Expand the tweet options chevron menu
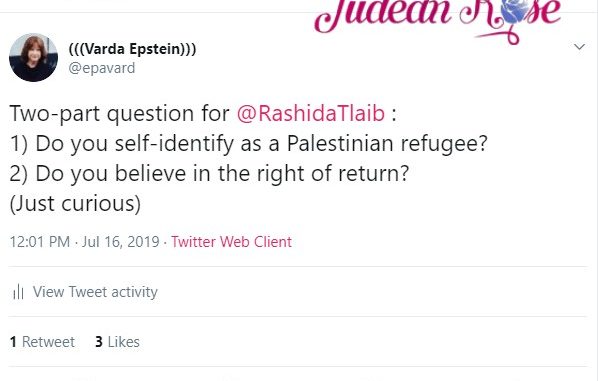 579,47
